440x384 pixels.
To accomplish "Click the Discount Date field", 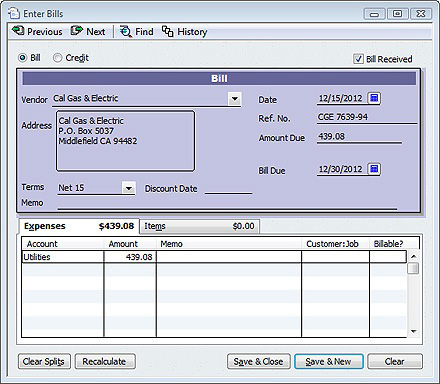I will point(228,188).
